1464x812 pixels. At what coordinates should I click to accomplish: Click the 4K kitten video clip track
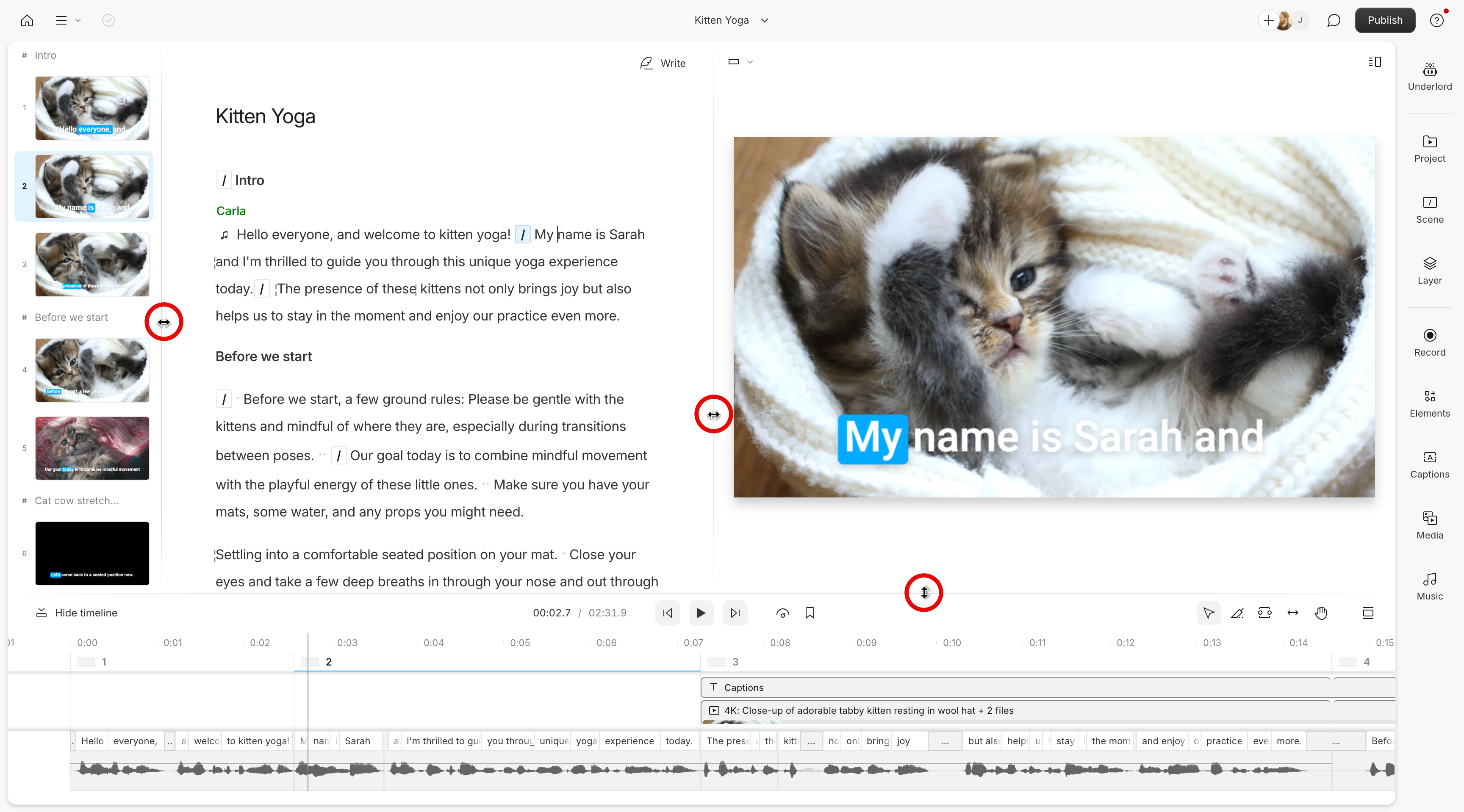(1016, 711)
